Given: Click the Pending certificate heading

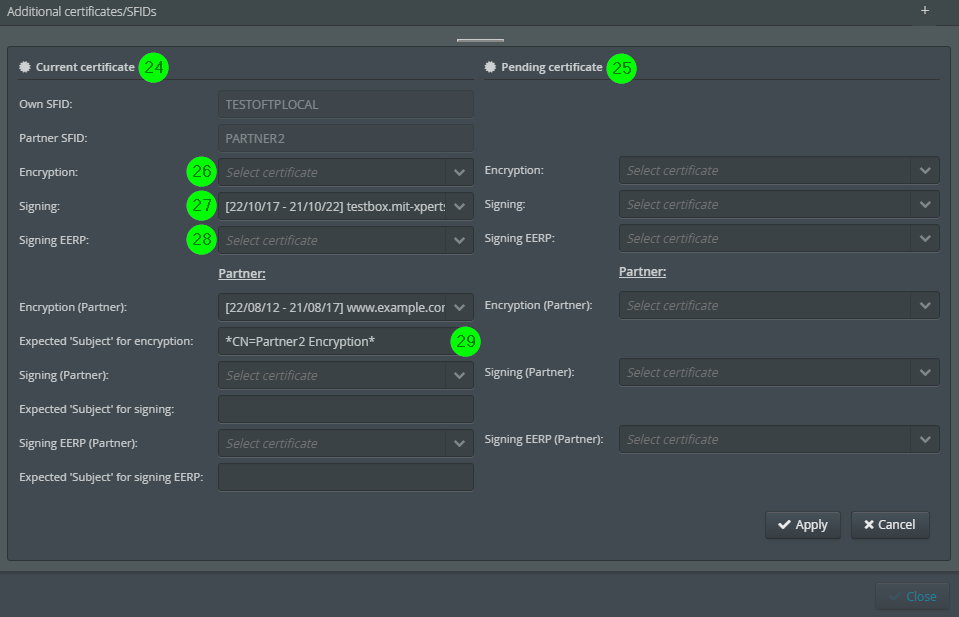Looking at the screenshot, I should pos(552,67).
